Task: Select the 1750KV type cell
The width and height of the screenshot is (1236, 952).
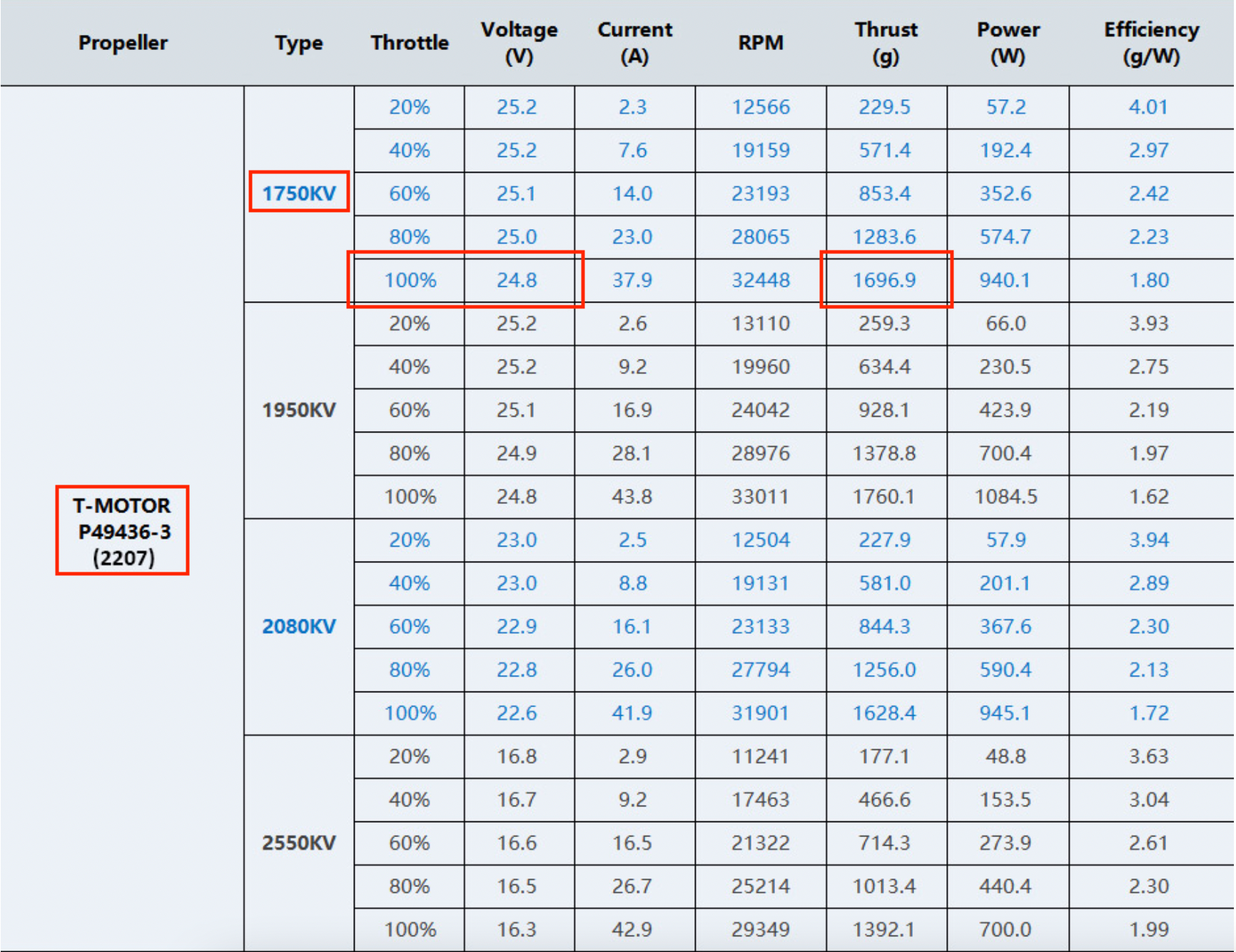Action: [x=299, y=193]
